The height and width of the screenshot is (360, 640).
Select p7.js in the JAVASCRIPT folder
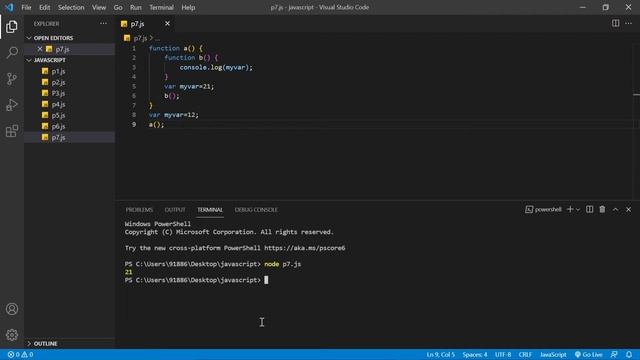point(58,137)
